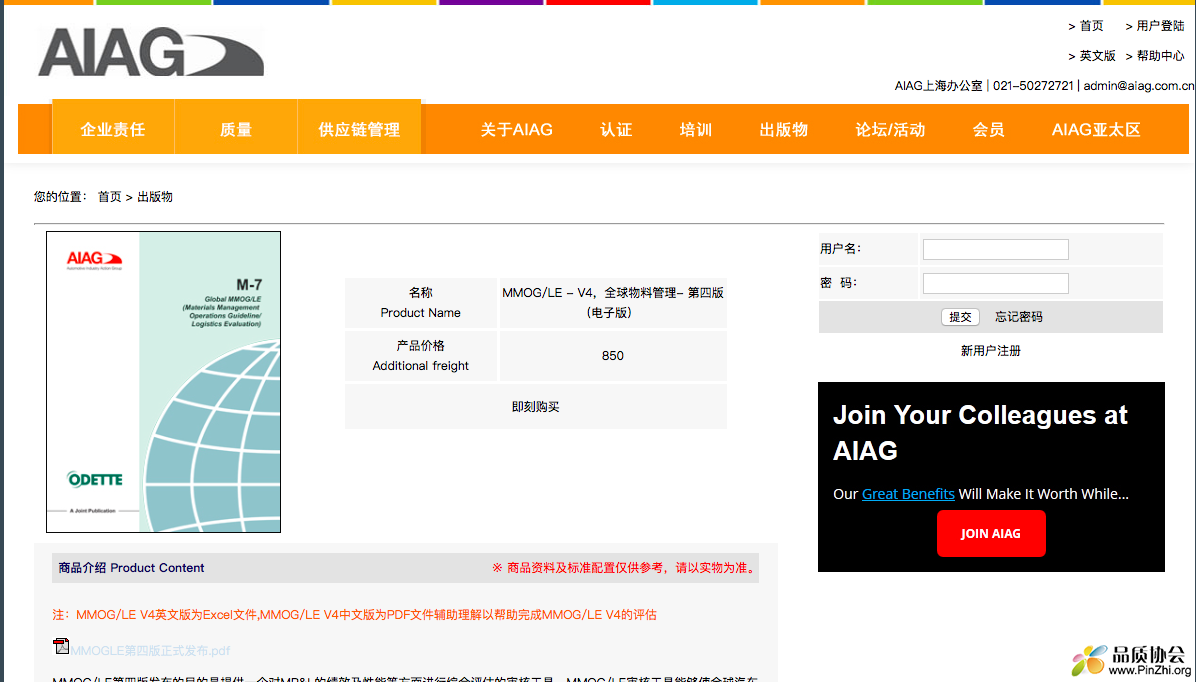
Task: Select AIAG亚太区 in navigation
Action: point(1096,130)
